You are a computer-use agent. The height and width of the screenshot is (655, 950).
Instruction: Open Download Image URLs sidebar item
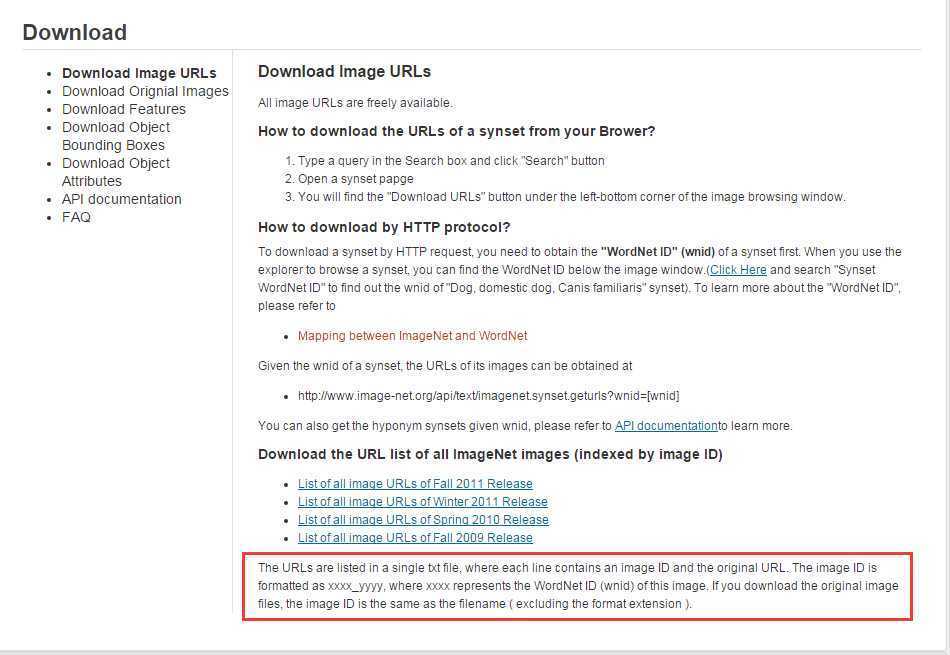point(139,73)
